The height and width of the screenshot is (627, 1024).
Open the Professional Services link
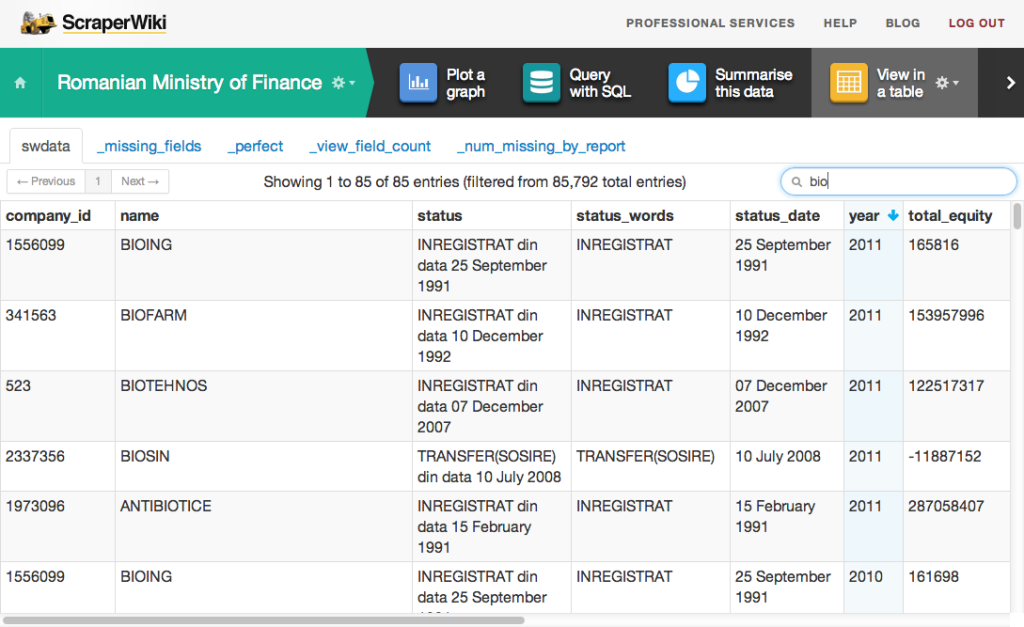coord(710,23)
